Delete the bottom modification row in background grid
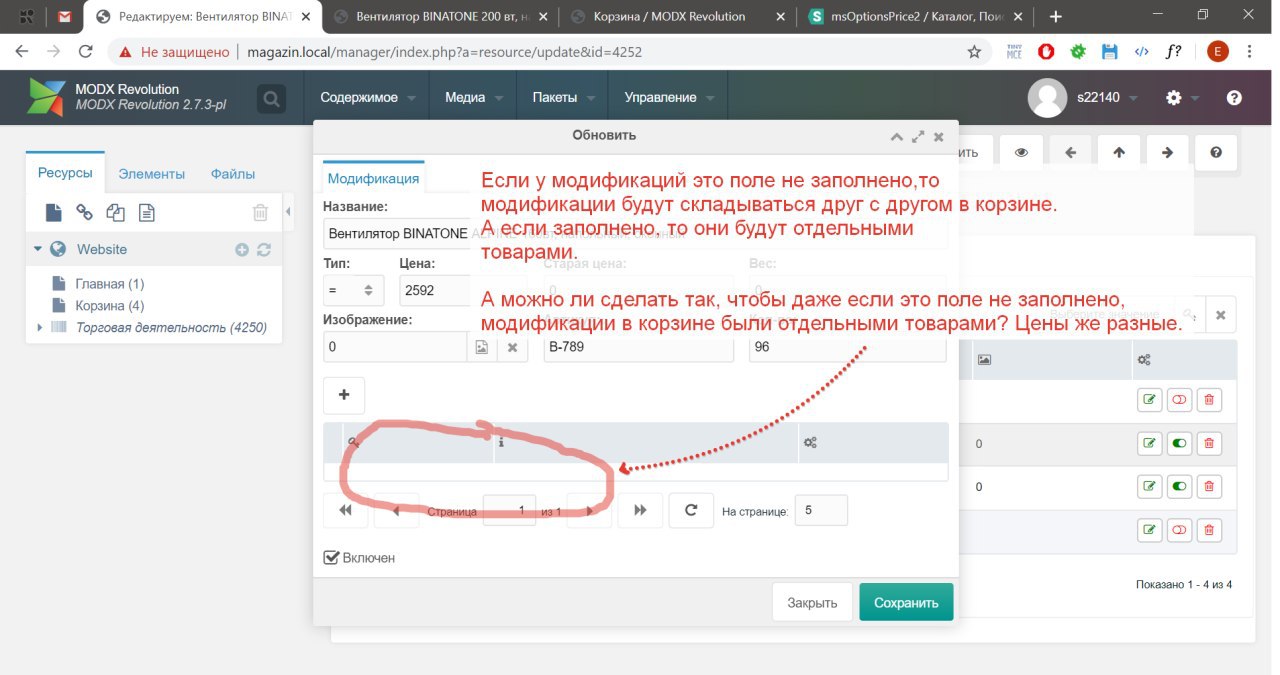This screenshot has height=675, width=1280. pos(1209,530)
